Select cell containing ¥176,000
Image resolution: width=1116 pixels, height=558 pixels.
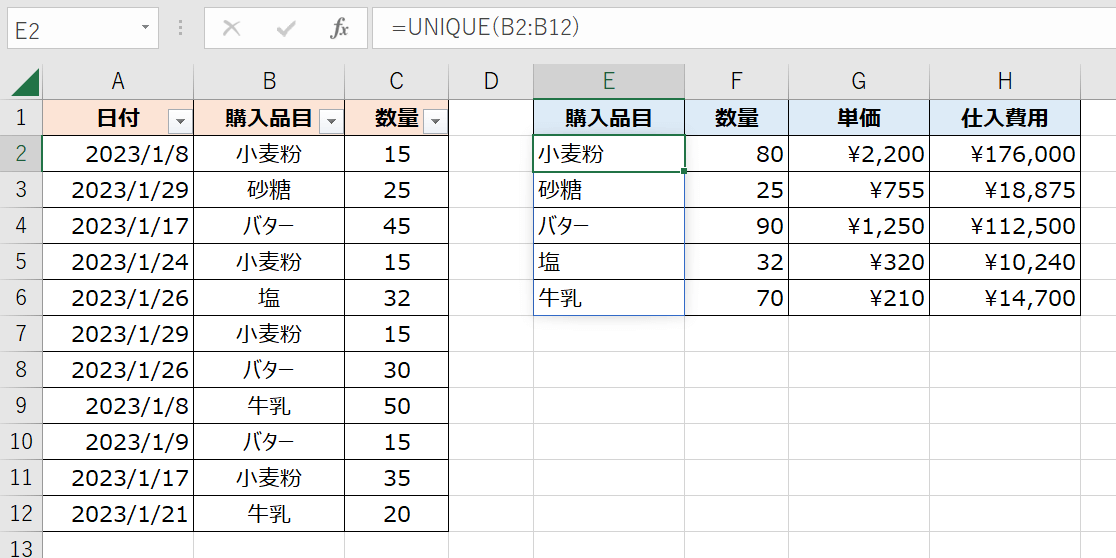click(1004, 154)
